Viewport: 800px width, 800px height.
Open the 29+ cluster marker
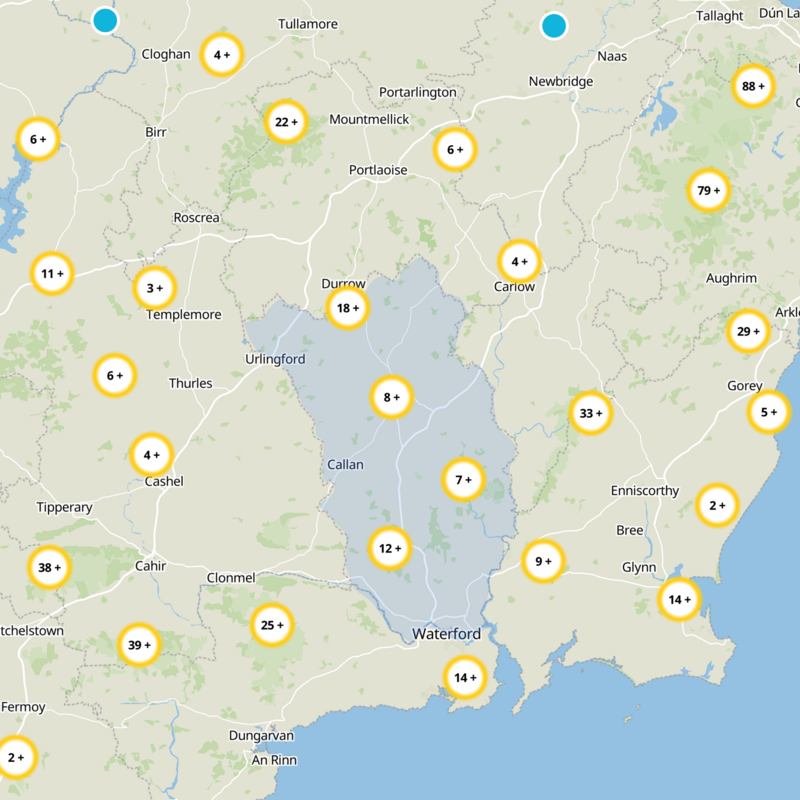point(748,331)
